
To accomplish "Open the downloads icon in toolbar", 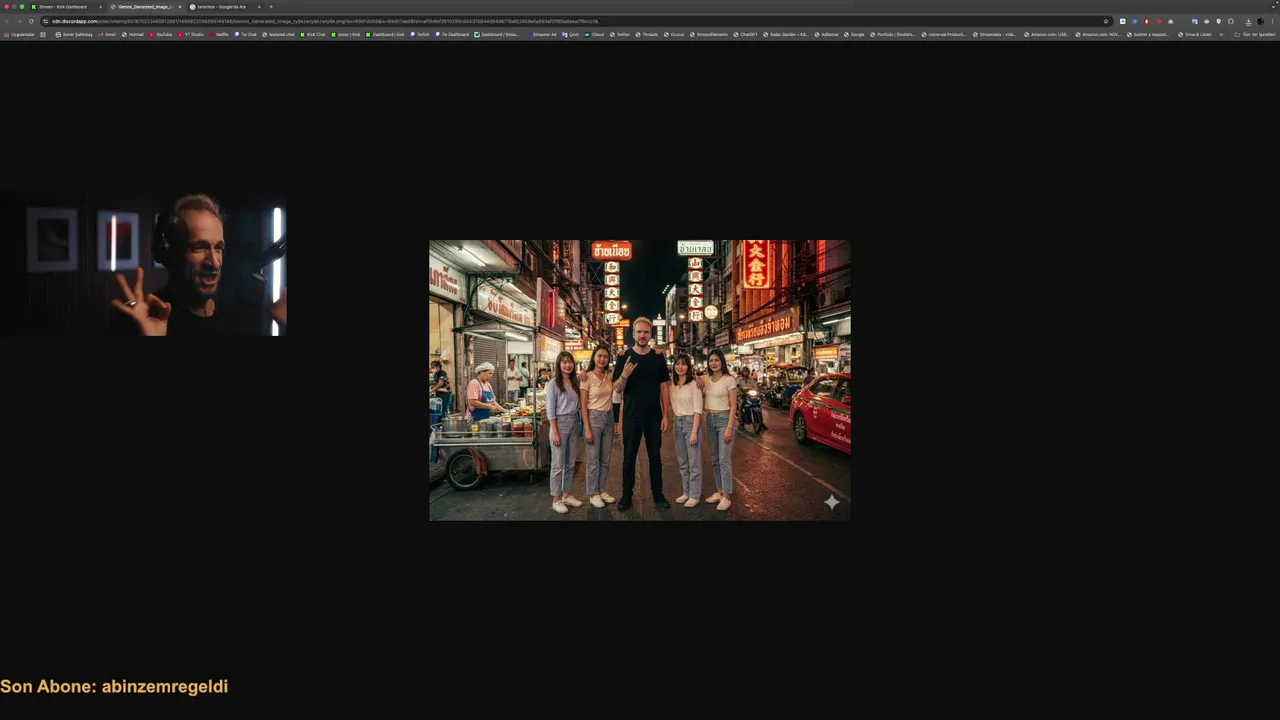I will [1248, 21].
